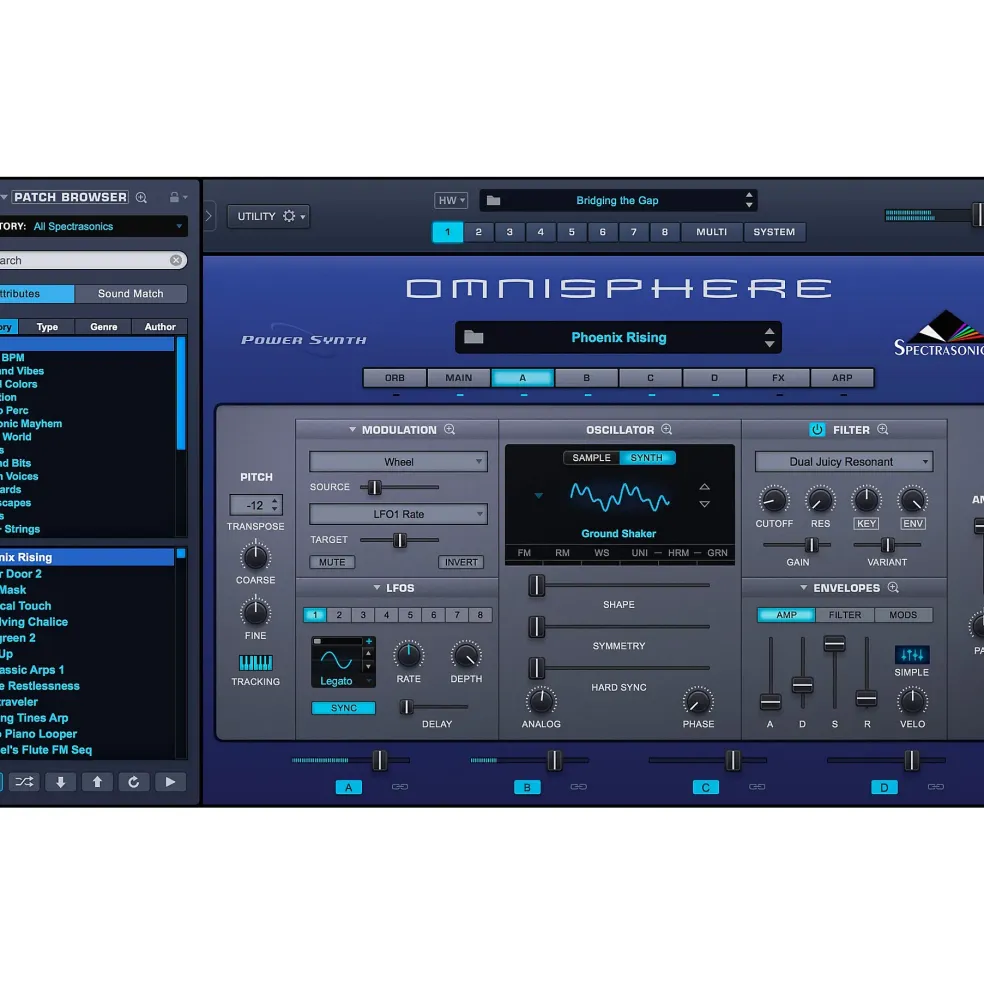Toggle layer A mute button at bottom
The image size is (984, 985).
coord(349,787)
